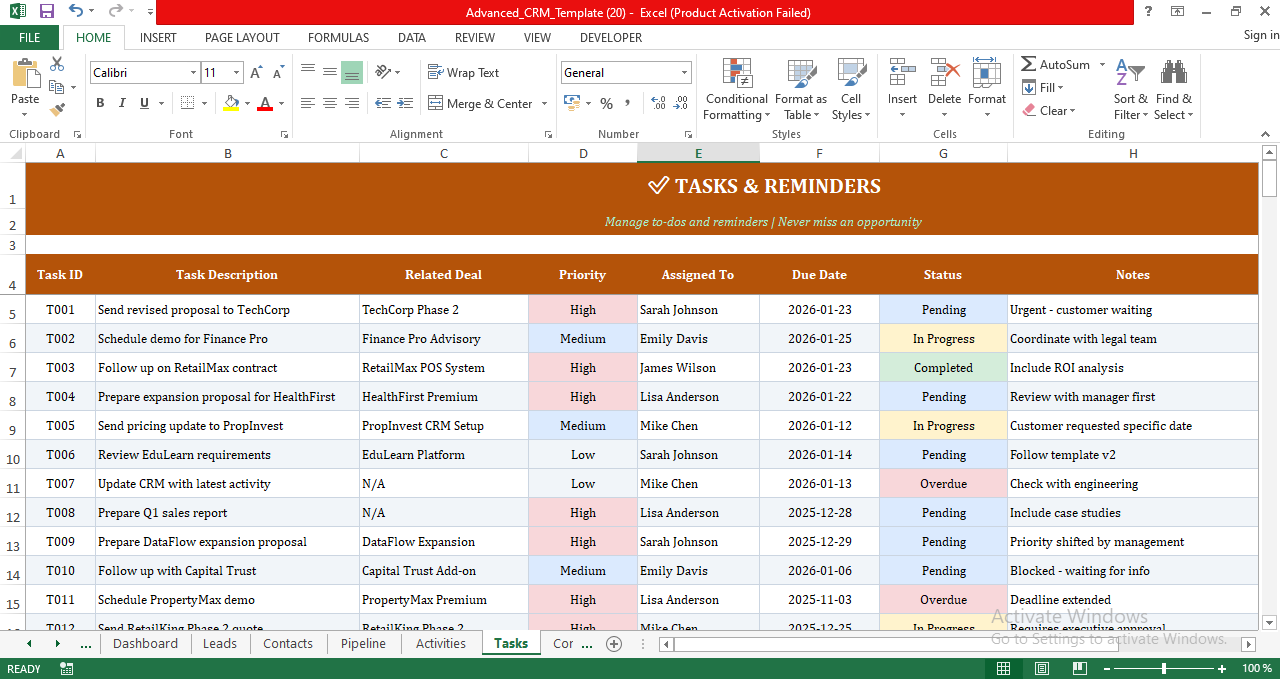This screenshot has height=679, width=1280.
Task: Add a new sheet with plus icon
Action: click(614, 643)
